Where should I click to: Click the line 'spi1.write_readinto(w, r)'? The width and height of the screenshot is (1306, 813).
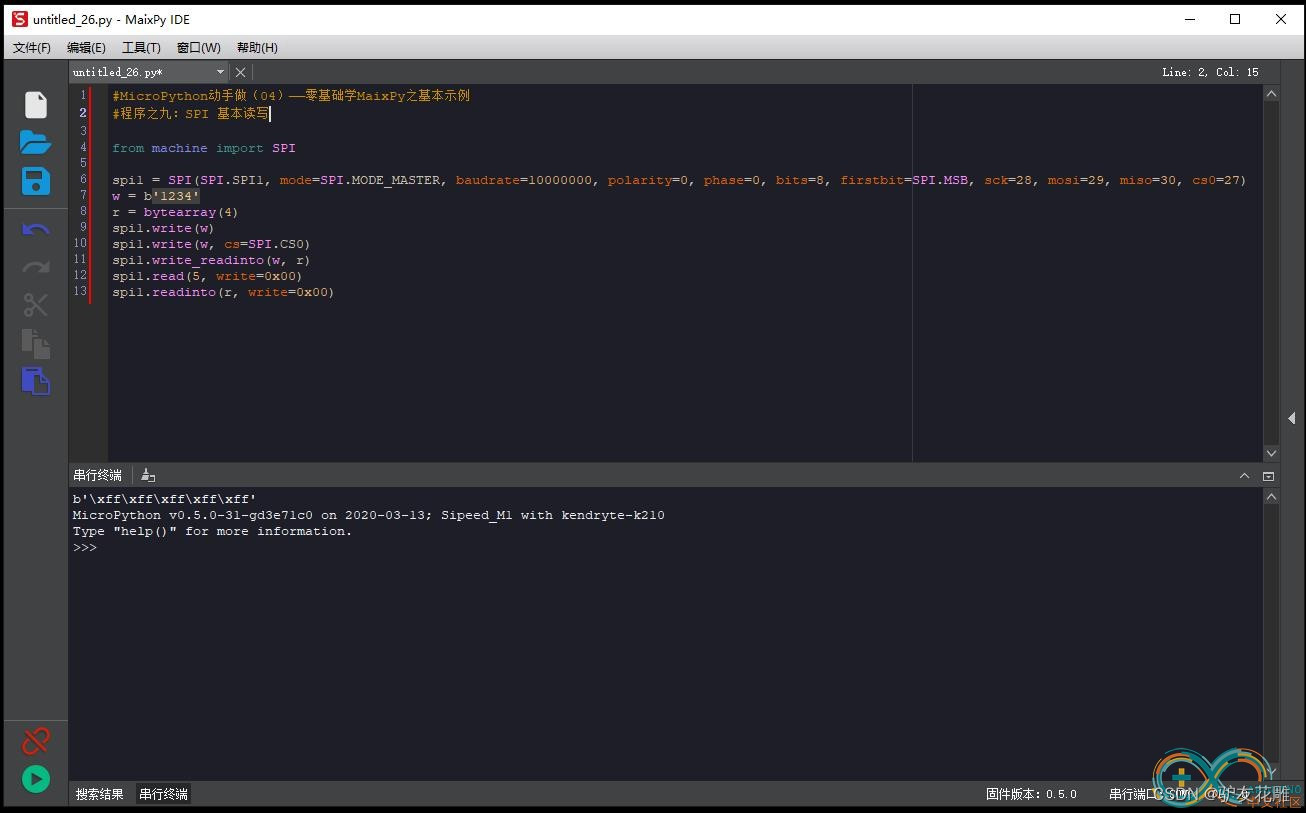(x=211, y=260)
